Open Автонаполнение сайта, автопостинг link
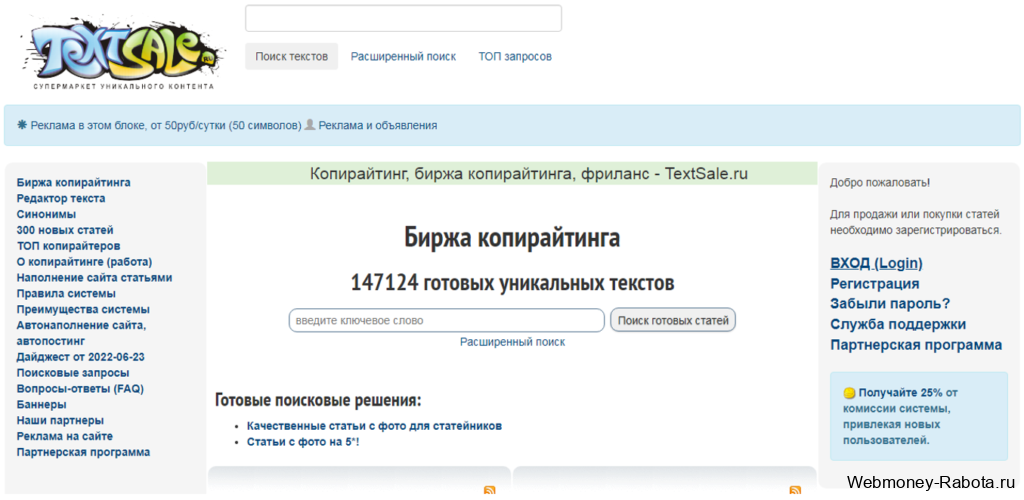The height and width of the screenshot is (500, 1024). (82, 333)
